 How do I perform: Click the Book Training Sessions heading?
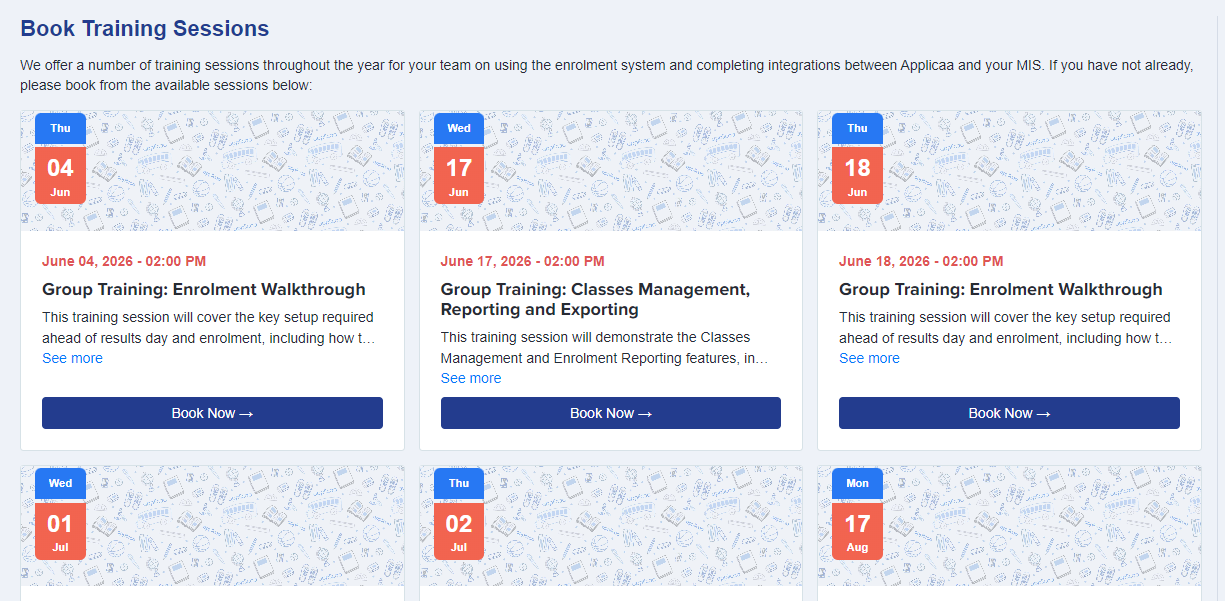(145, 29)
